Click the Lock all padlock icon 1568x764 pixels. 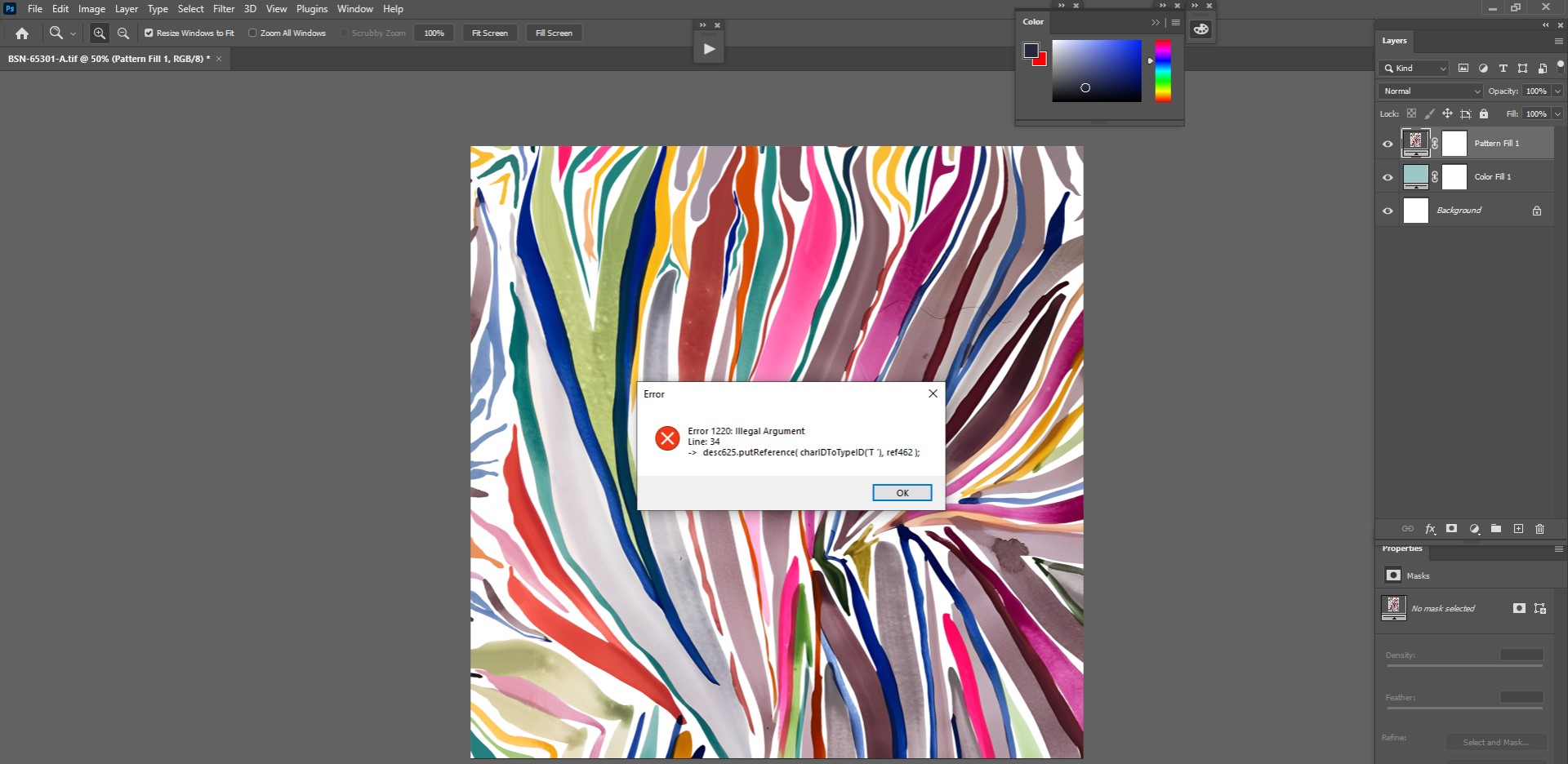1484,113
